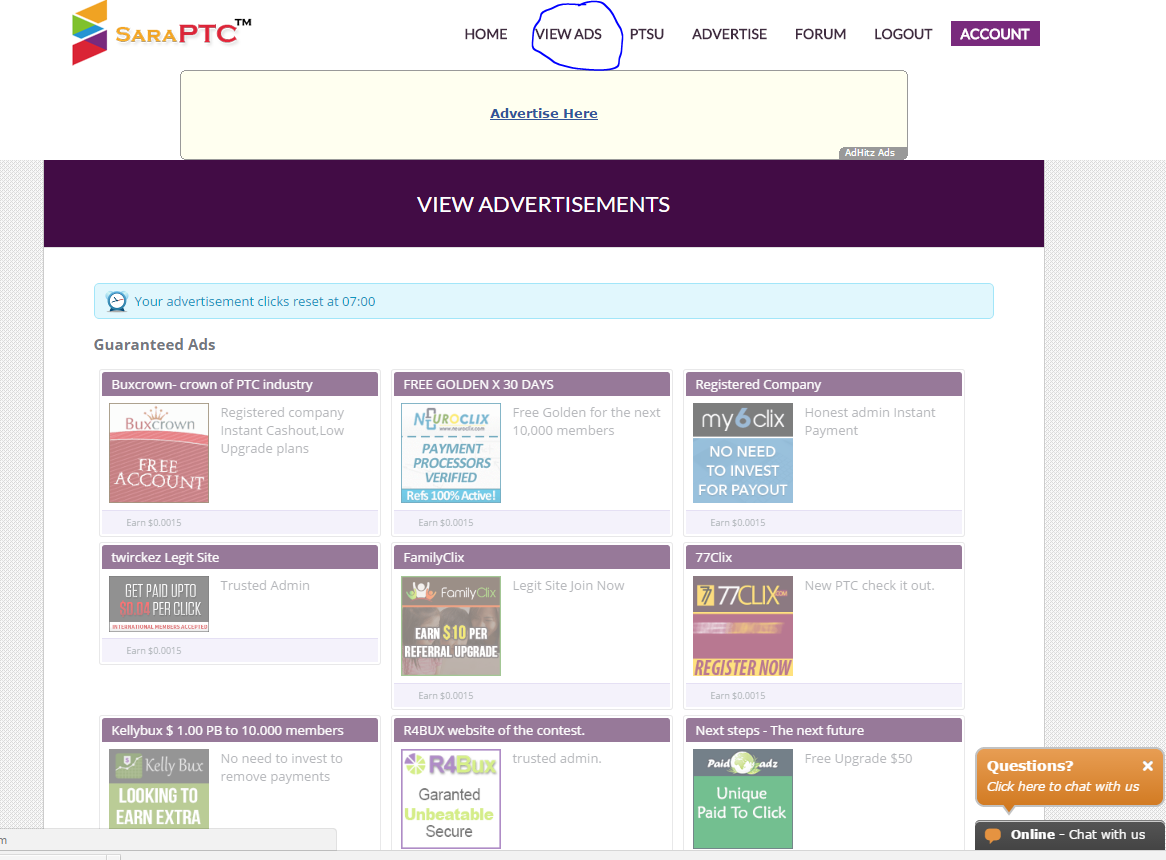
Task: Open the Neuroclix payment processors banner
Action: (x=451, y=453)
